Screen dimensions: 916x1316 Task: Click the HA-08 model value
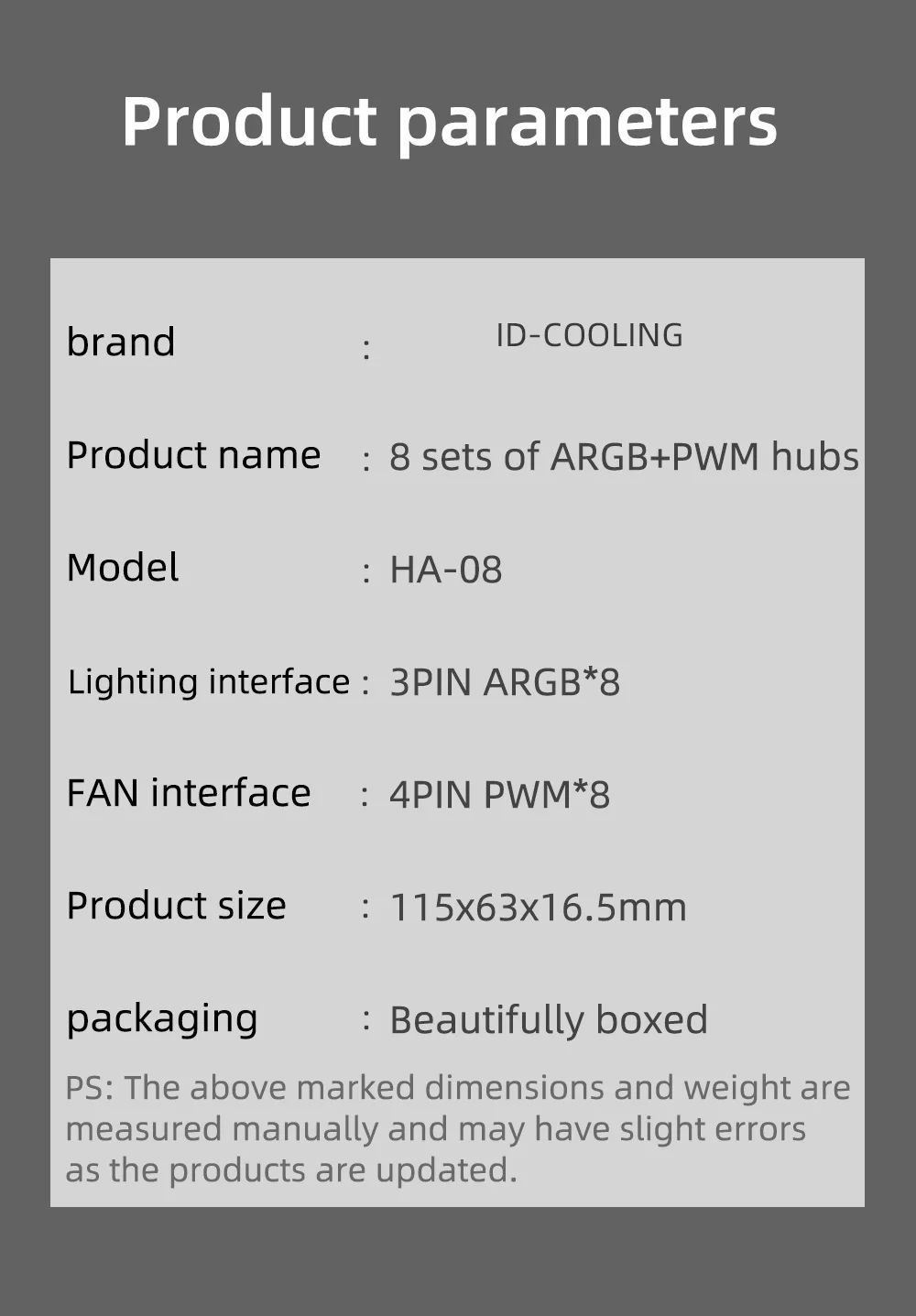click(x=446, y=570)
